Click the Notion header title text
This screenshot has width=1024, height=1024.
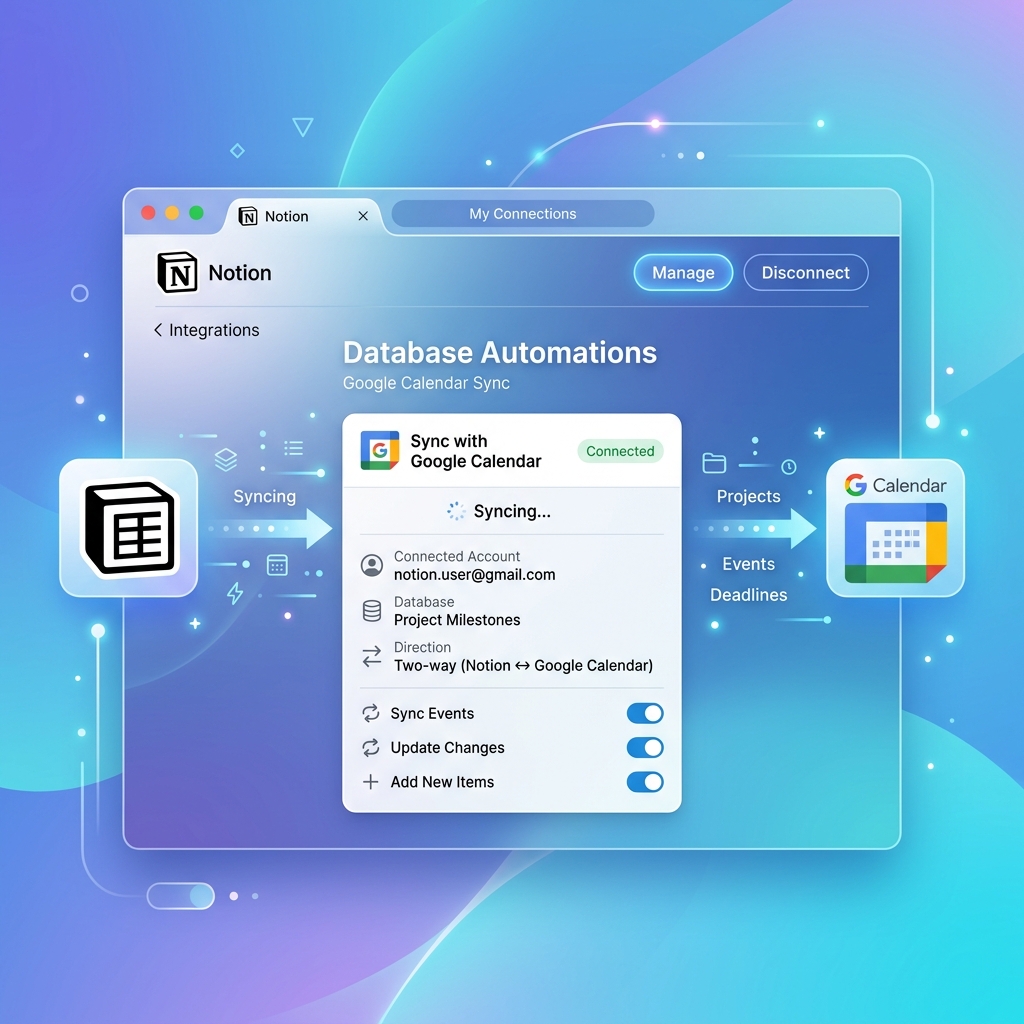click(240, 272)
